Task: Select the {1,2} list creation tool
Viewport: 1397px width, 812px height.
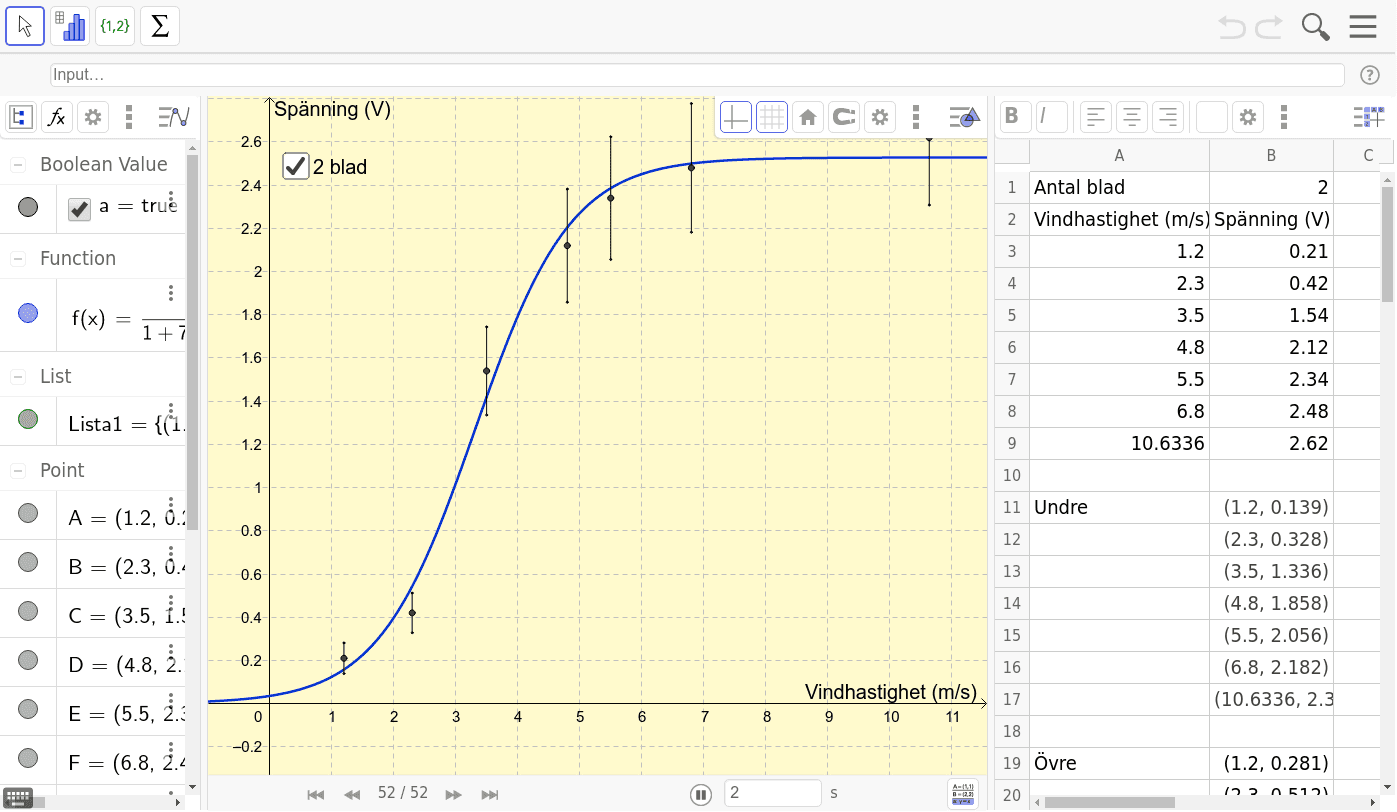Action: click(114, 26)
